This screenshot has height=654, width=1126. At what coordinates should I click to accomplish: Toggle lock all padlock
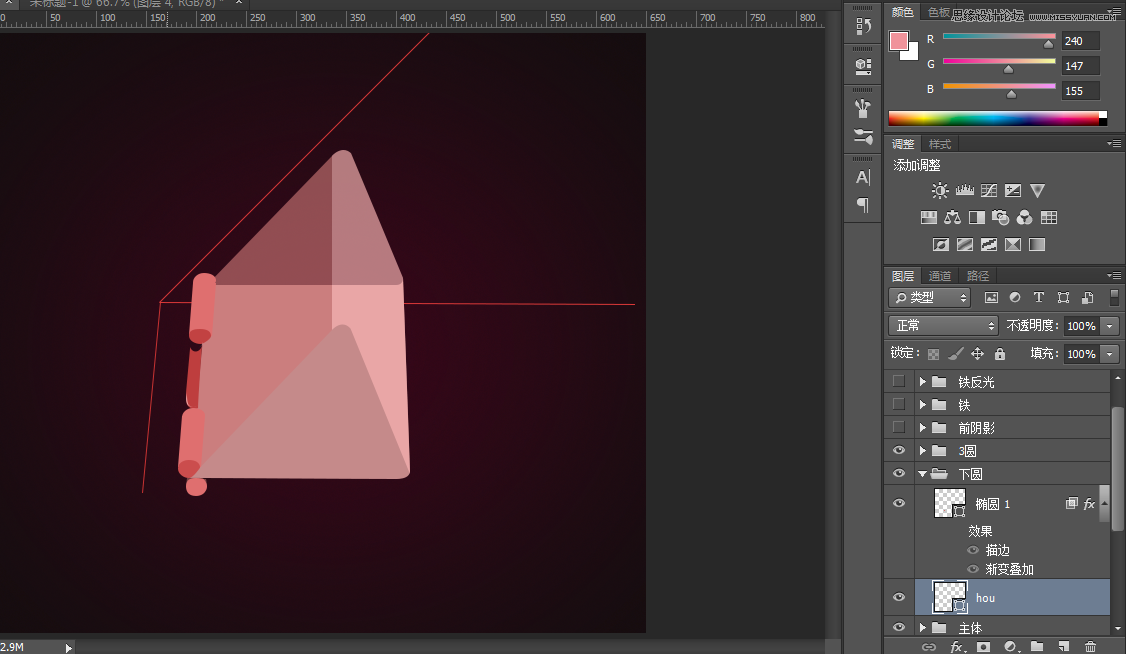[1000, 353]
